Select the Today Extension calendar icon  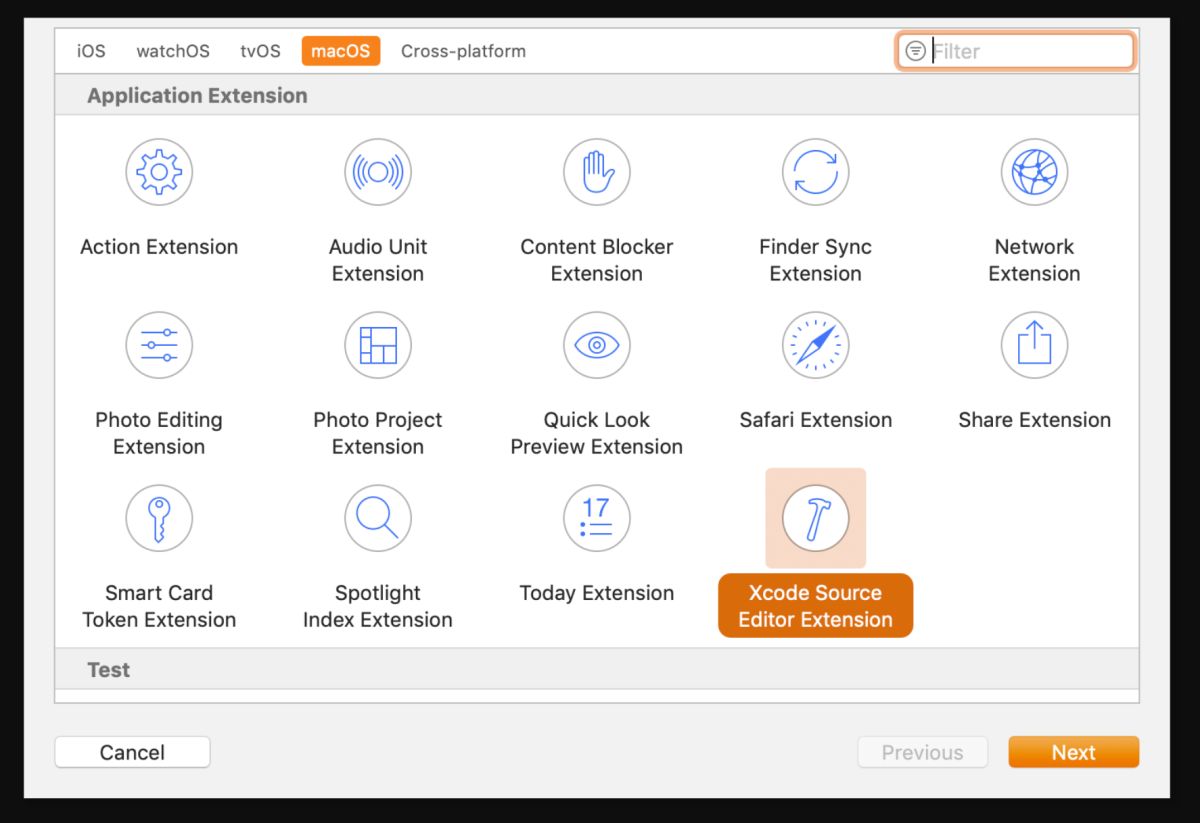[597, 518]
